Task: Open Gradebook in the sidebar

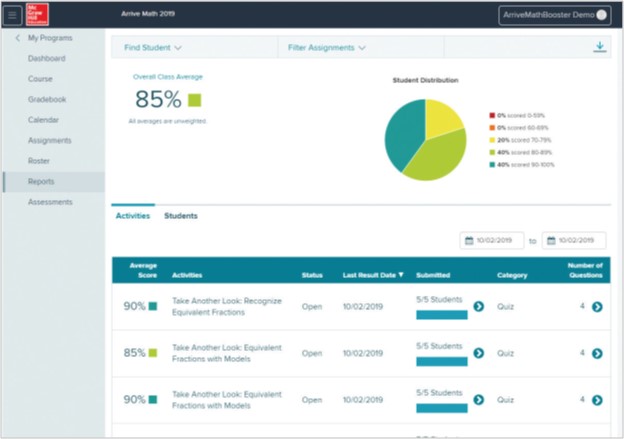Action: click(x=47, y=100)
